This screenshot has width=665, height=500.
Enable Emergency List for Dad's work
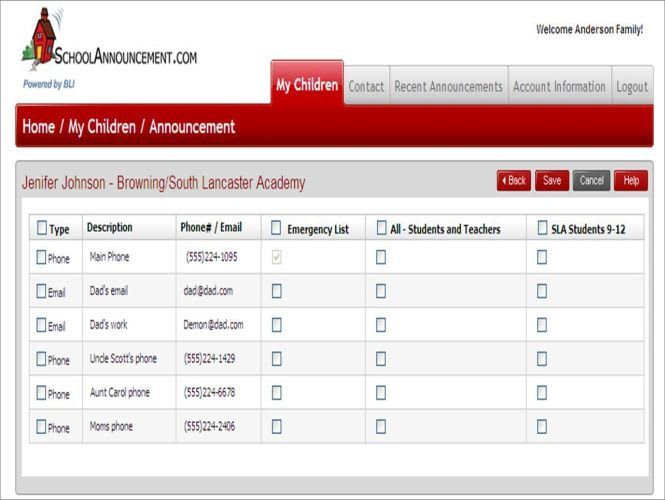coord(277,325)
